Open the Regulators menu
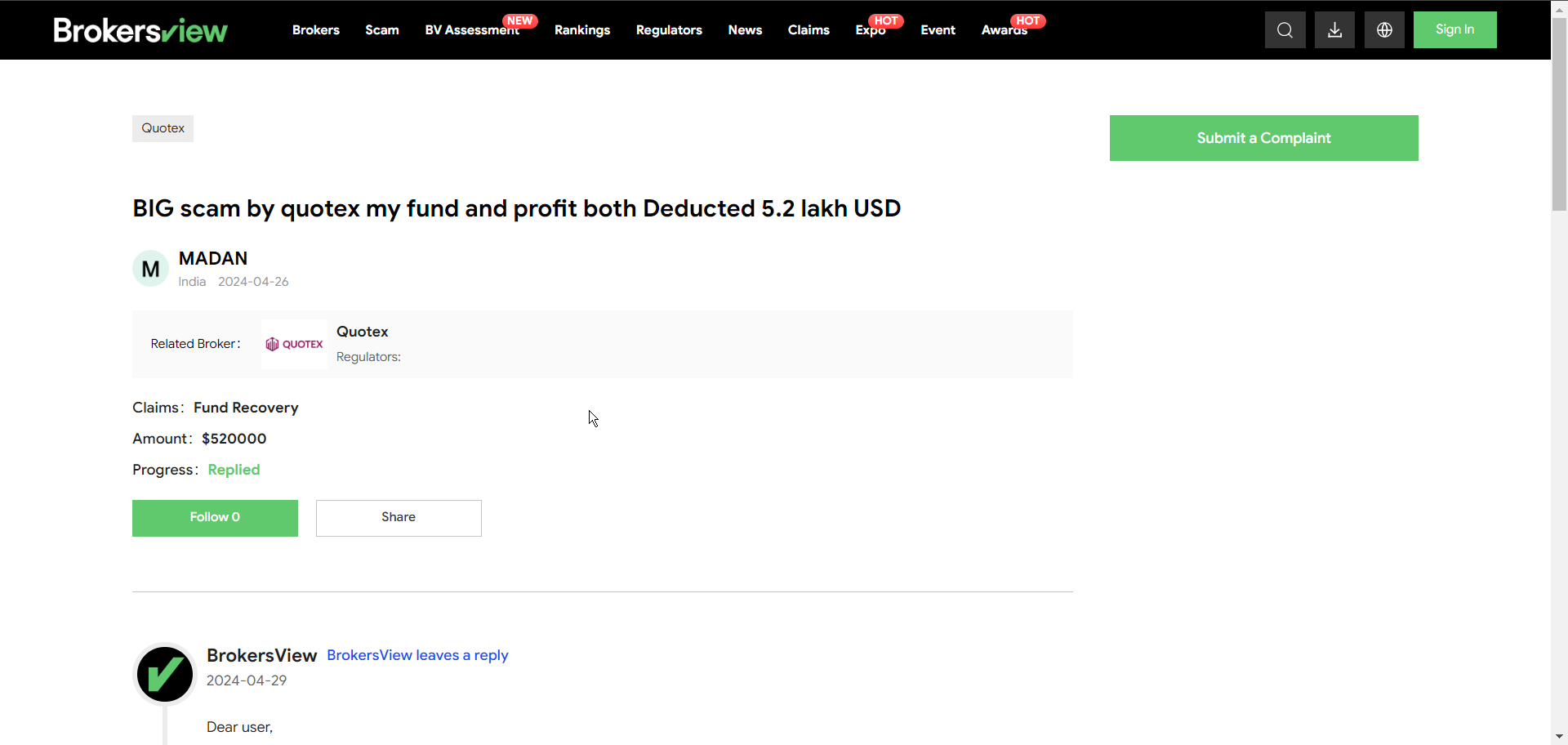 click(669, 30)
